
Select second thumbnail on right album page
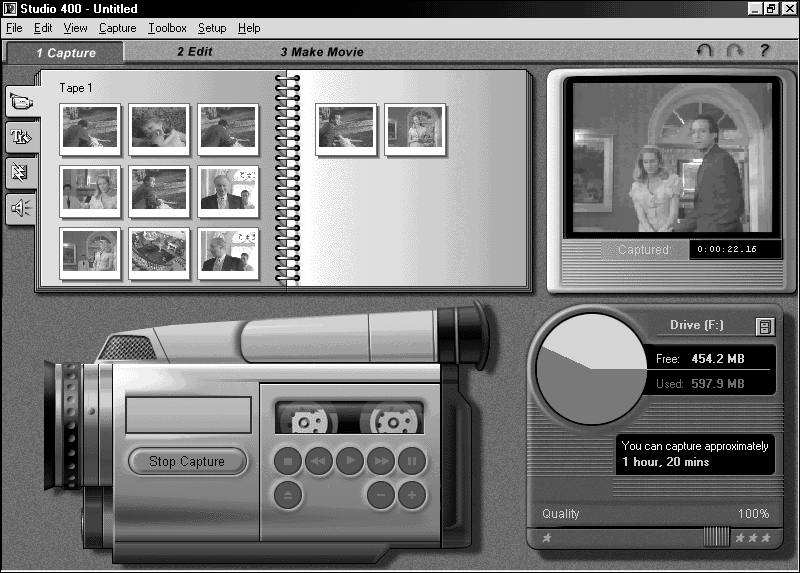click(415, 130)
